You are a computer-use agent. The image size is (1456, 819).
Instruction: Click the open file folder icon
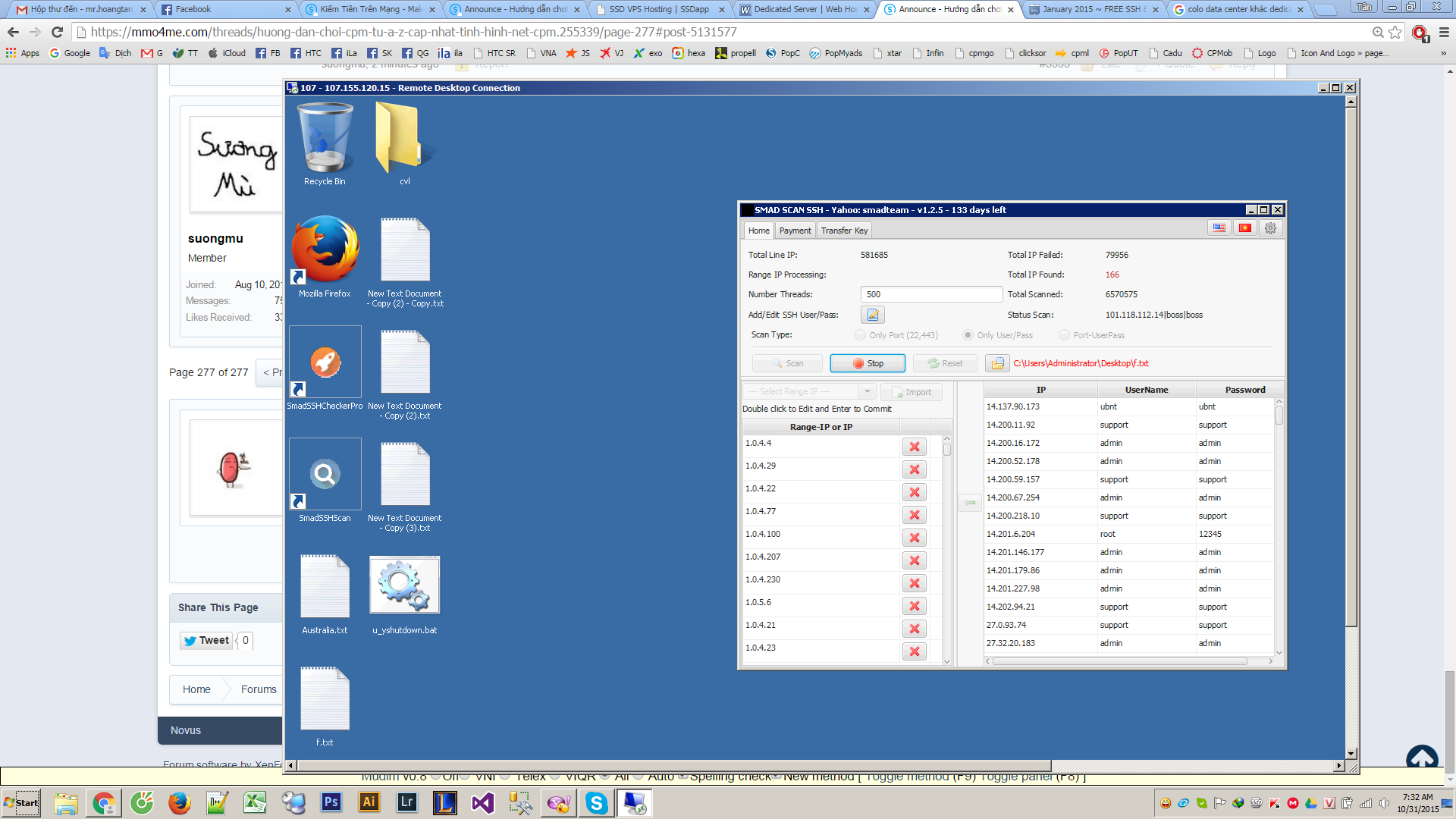[997, 364]
